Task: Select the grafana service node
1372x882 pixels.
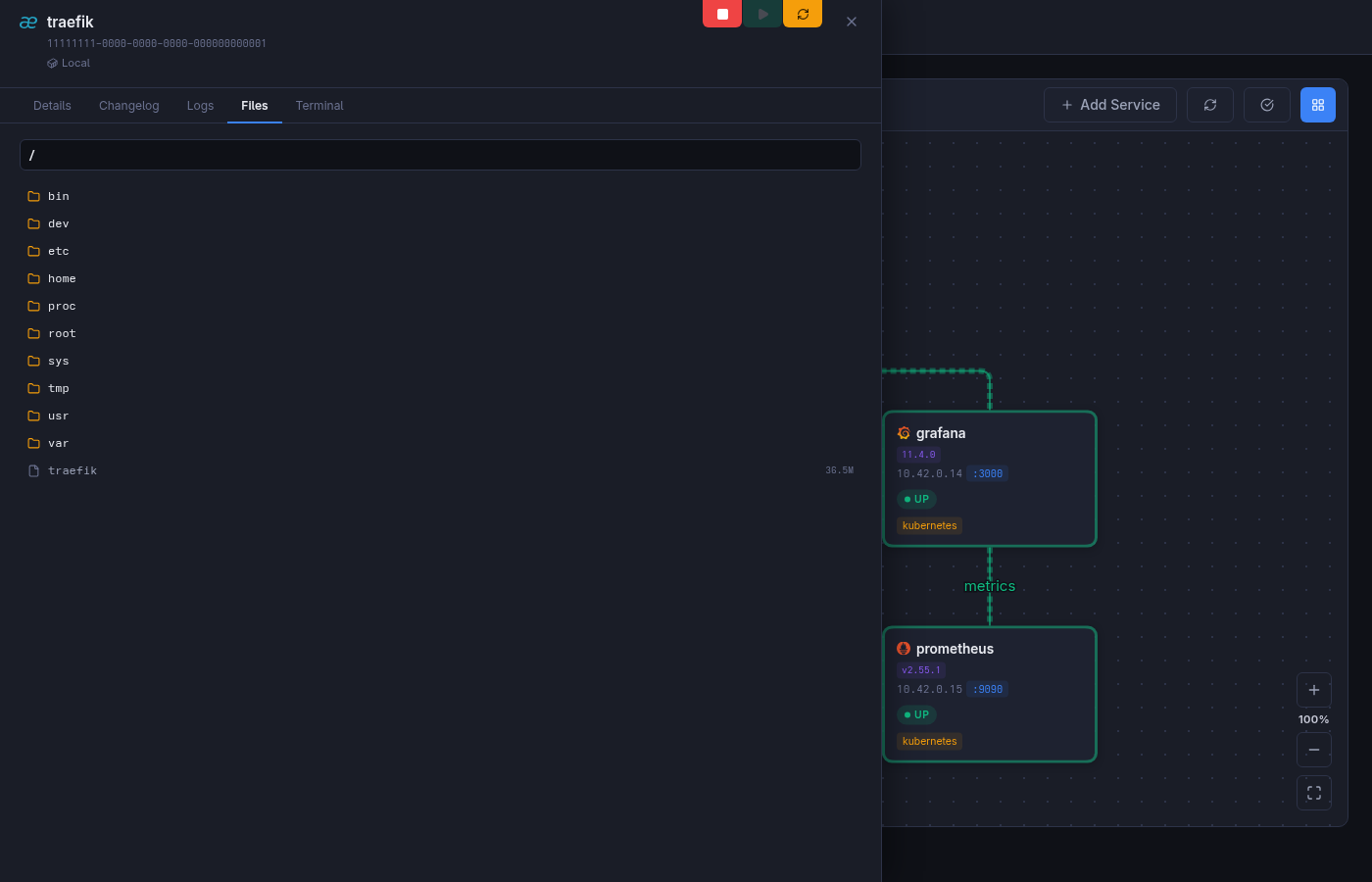Action: click(990, 479)
